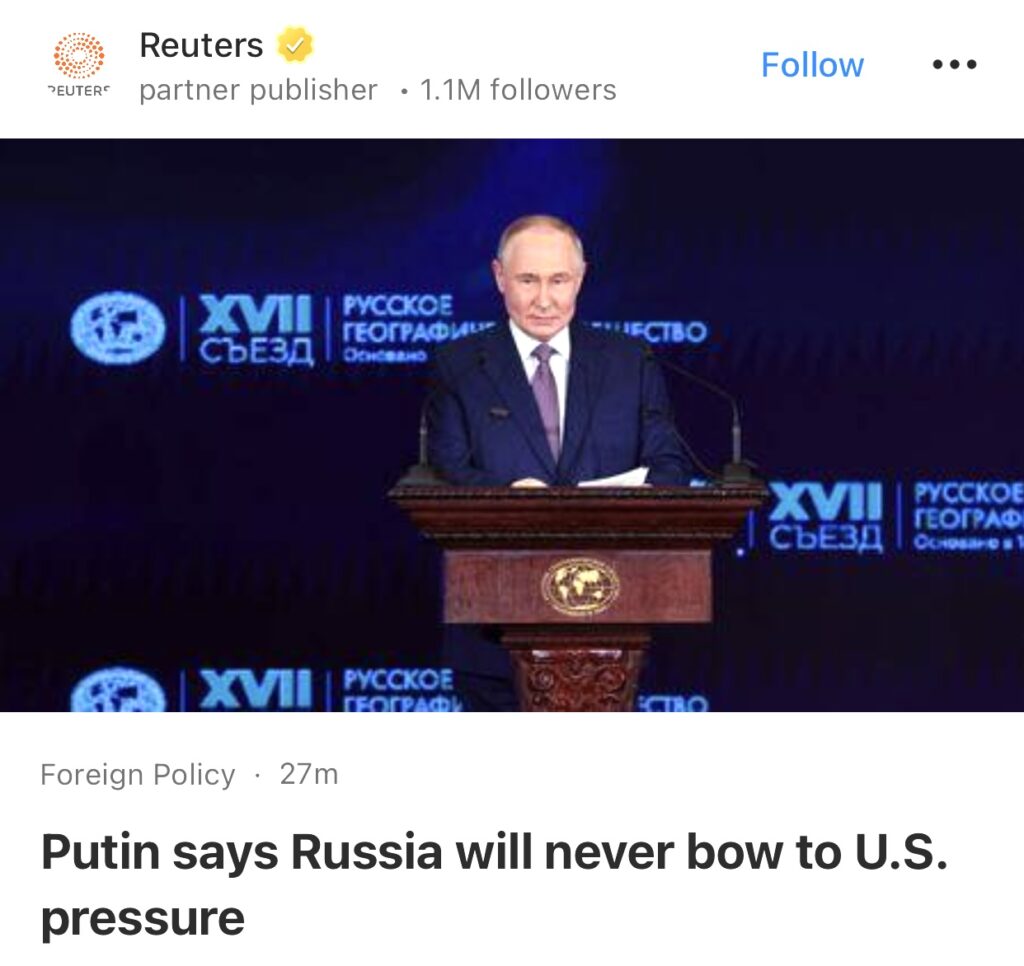Click the right microphone on the podium
This screenshot has width=1024, height=966.
coord(731,425)
